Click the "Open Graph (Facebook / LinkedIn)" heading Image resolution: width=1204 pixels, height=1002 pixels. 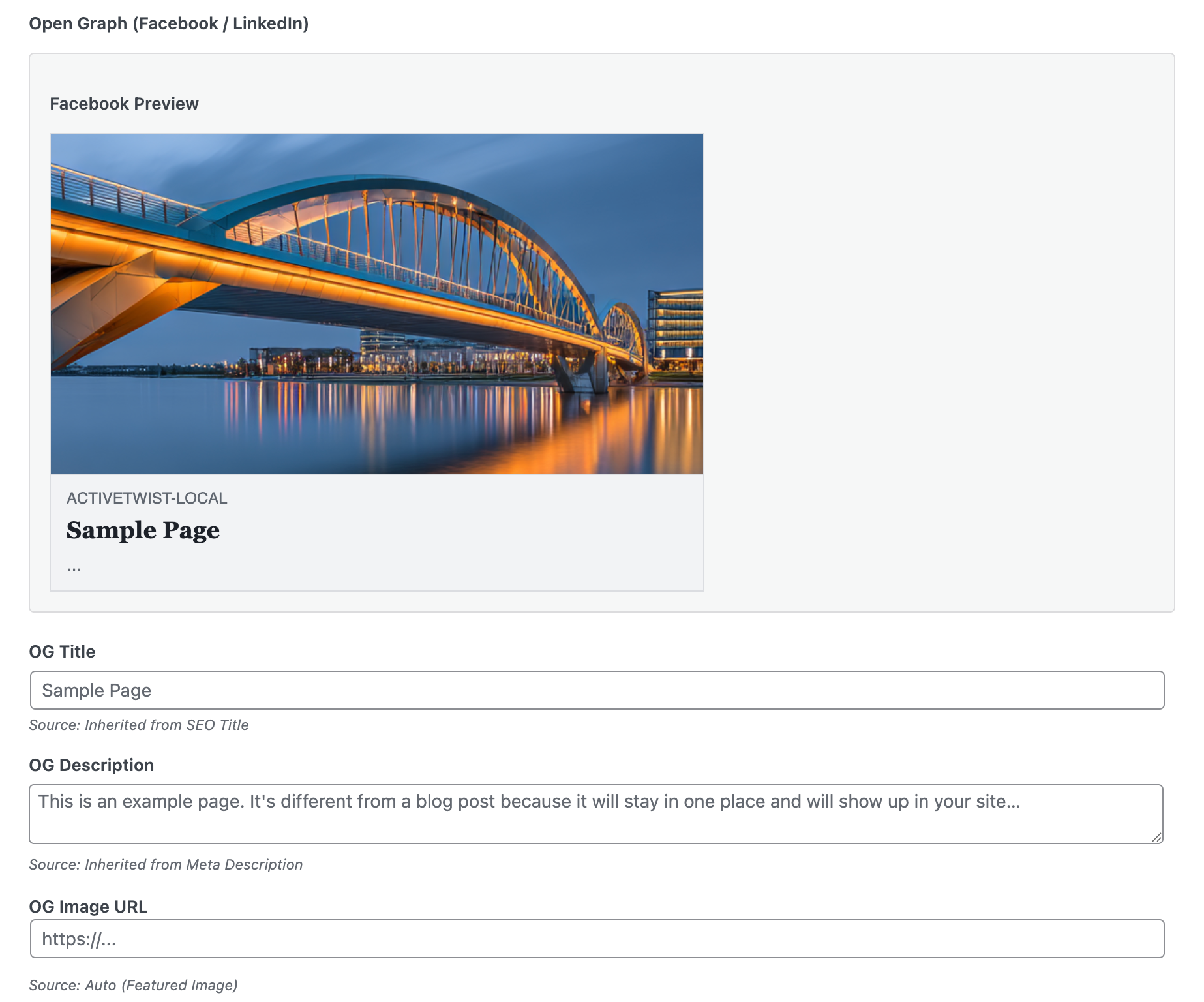169,23
